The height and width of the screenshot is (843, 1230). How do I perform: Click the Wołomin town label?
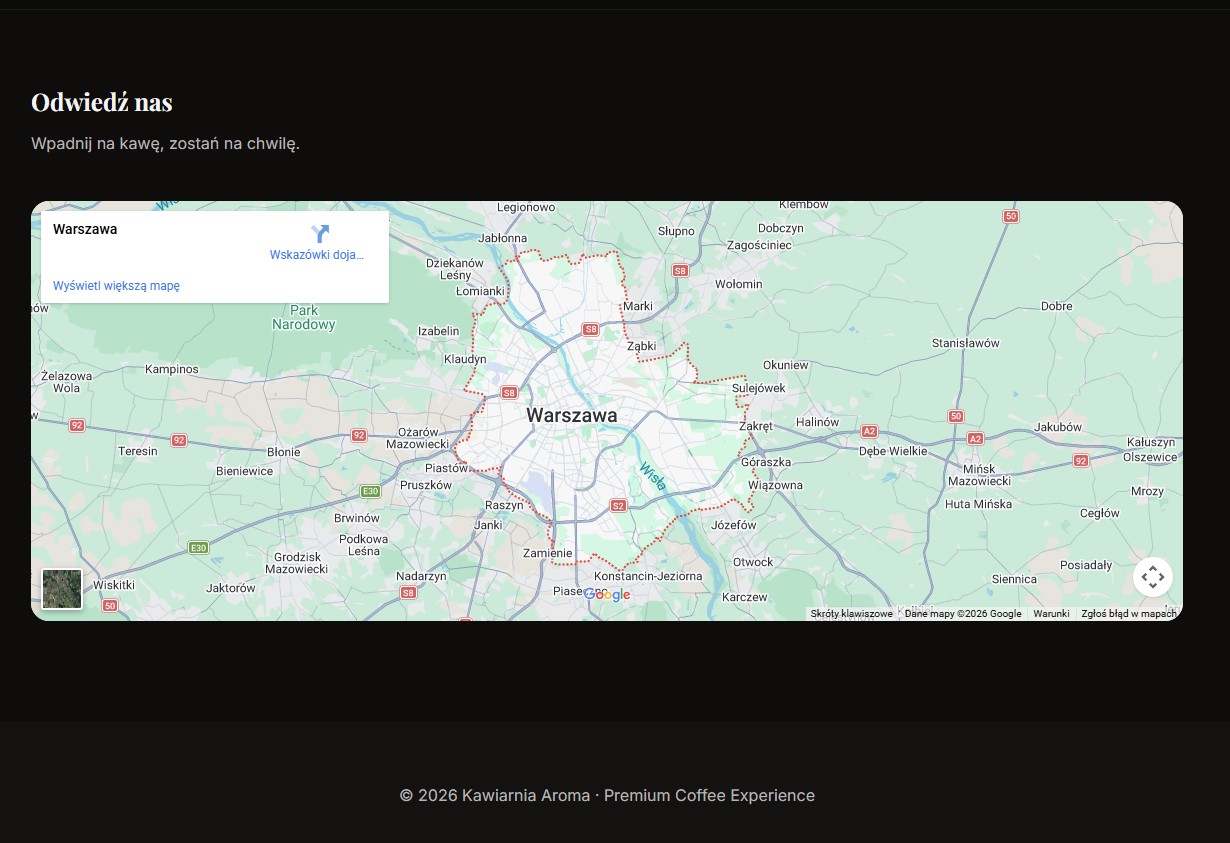[738, 284]
